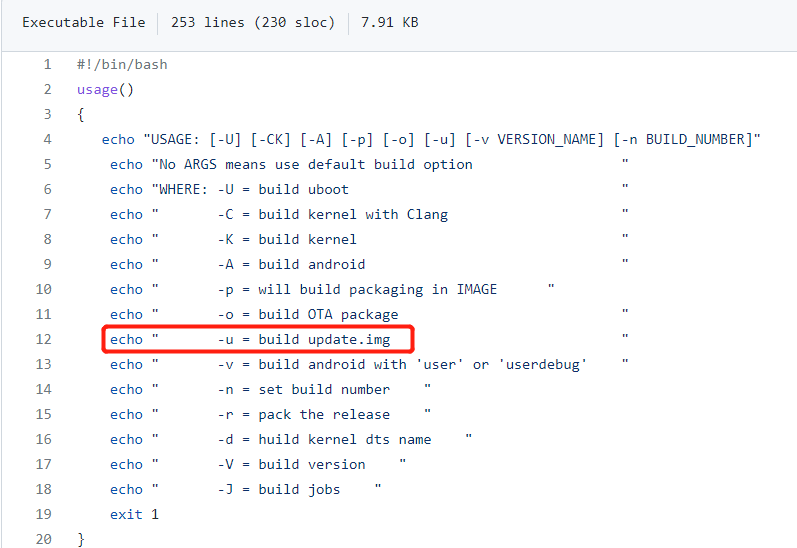Click the '253 lines (230 sloc)' text

(x=253, y=22)
